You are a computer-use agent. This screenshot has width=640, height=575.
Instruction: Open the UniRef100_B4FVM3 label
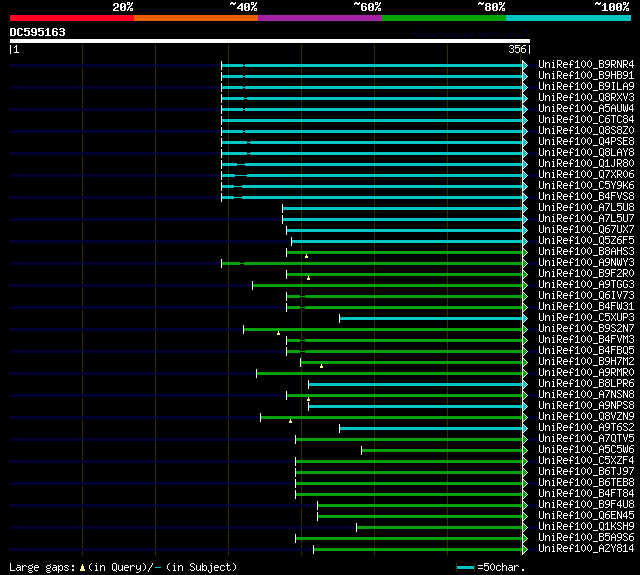[x=586, y=340]
